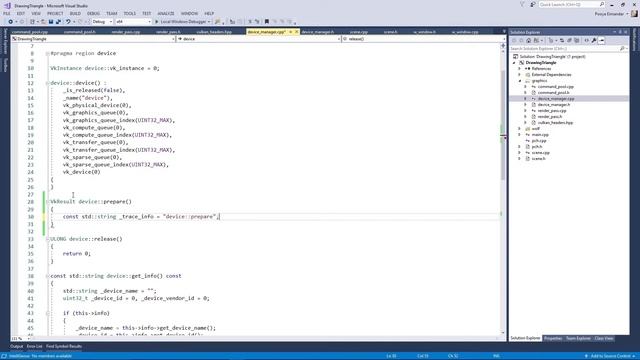
Task: Collapse the device::device() constructor code block
Action: point(48,83)
